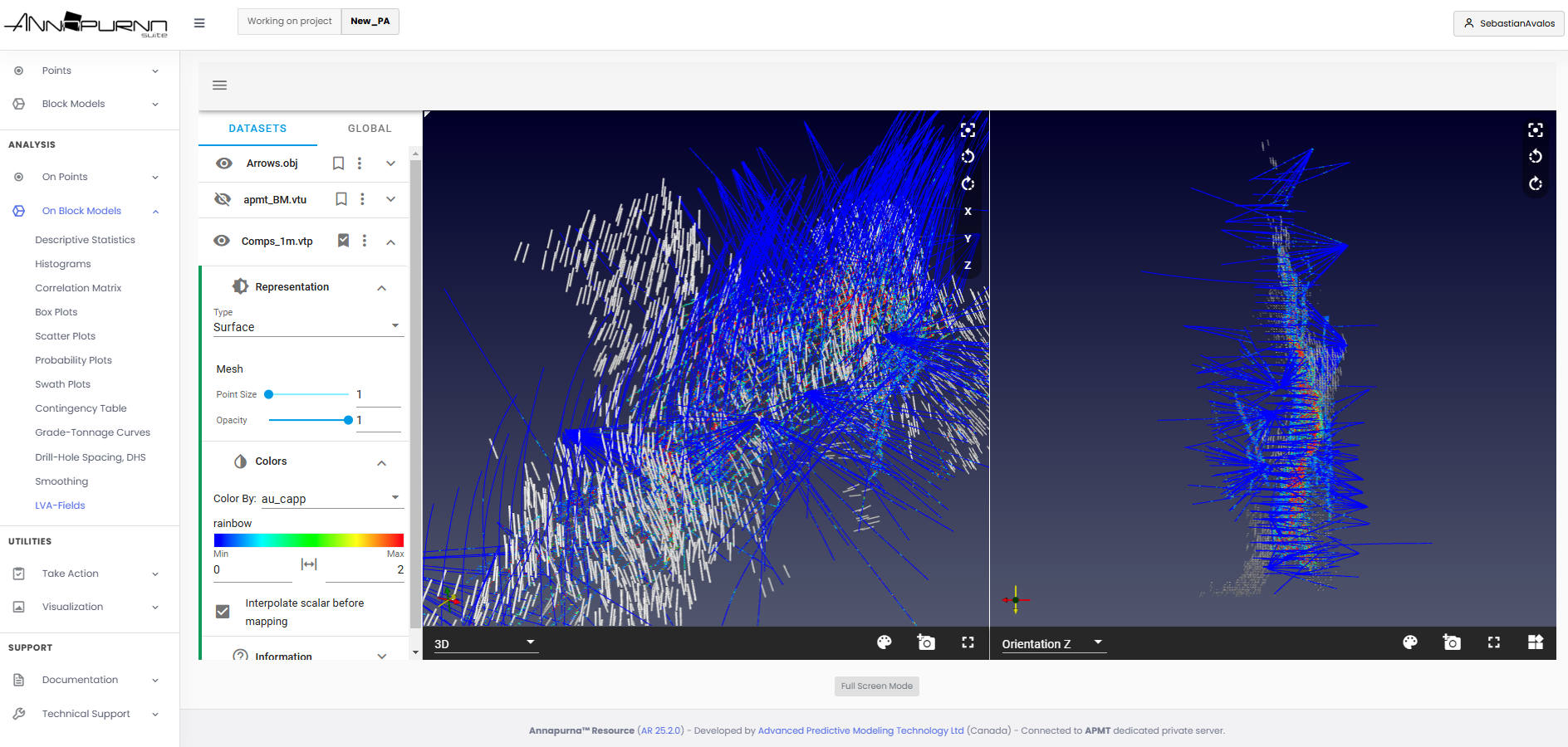Rotate right view counterclockwise
This screenshot has width=1568, height=747.
coord(1536,157)
